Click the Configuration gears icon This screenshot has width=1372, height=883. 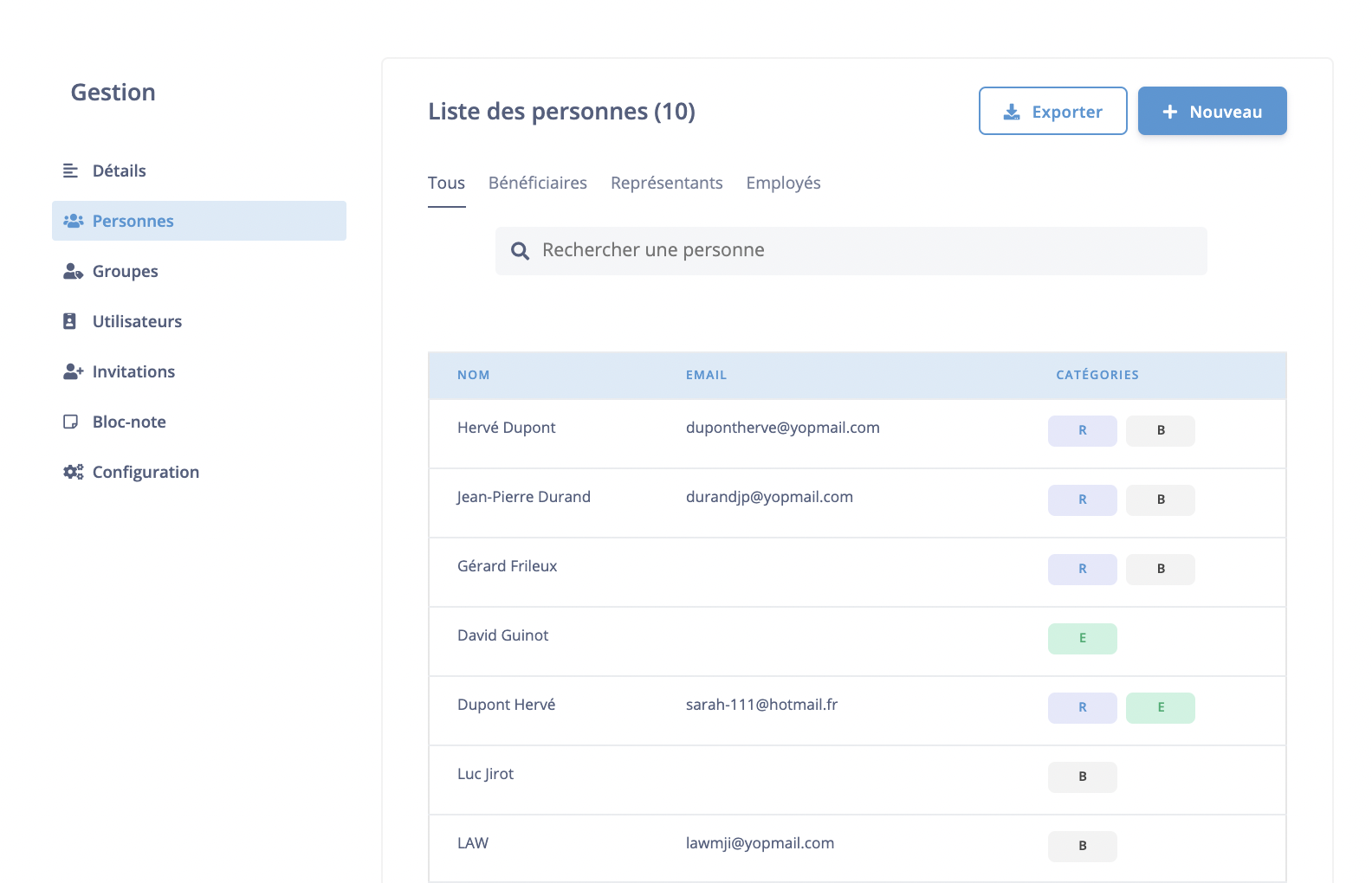click(x=73, y=473)
